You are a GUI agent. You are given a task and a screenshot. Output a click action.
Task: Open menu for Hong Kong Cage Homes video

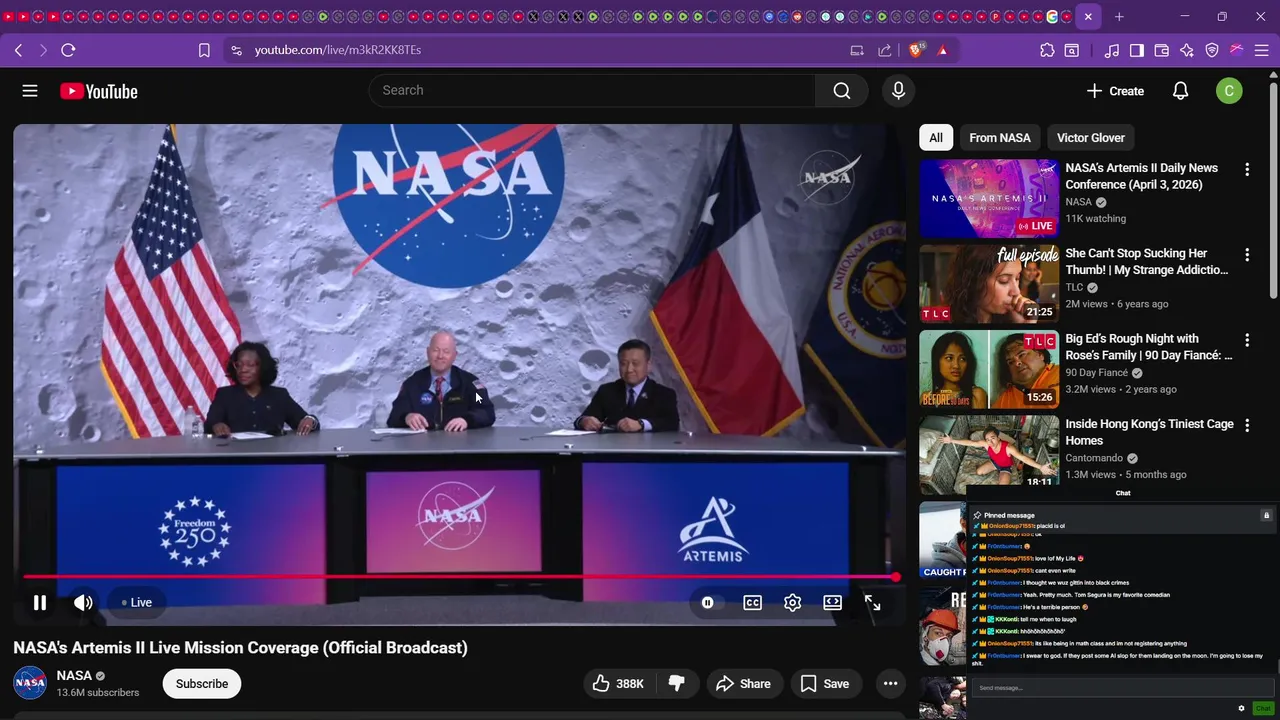click(1247, 425)
